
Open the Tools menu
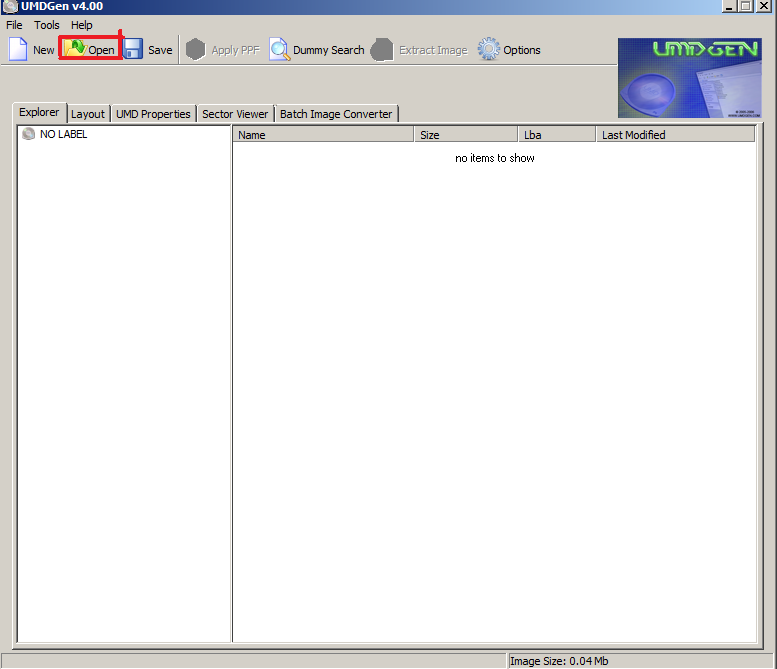[47, 25]
